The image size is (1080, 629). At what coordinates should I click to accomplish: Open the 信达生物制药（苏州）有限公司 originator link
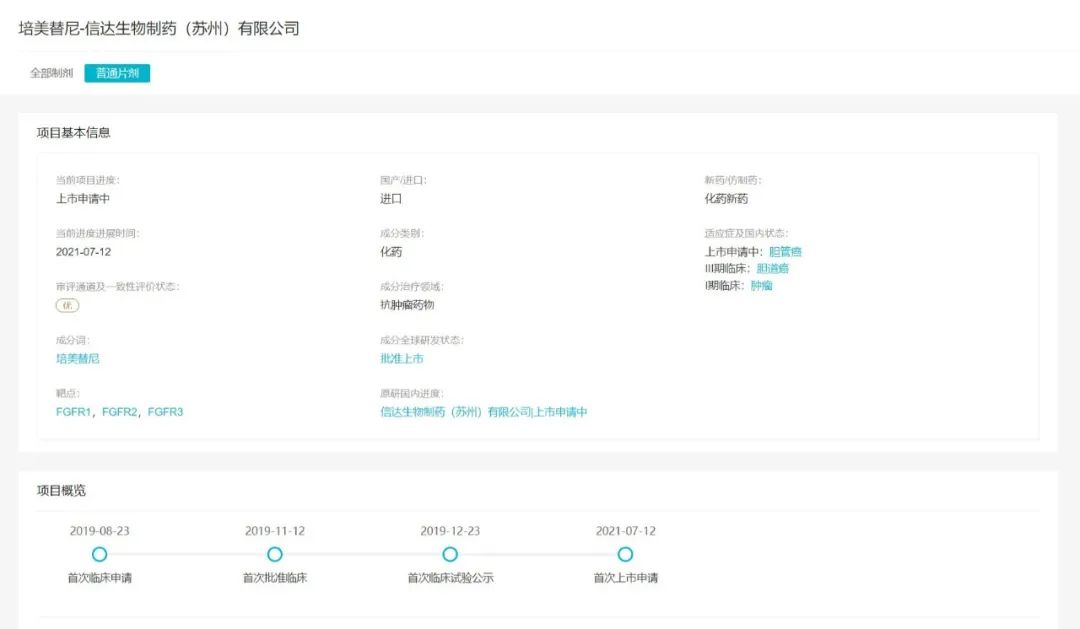coord(455,412)
